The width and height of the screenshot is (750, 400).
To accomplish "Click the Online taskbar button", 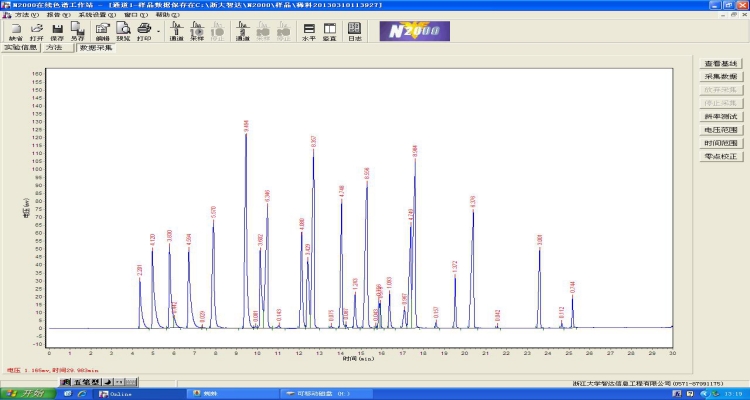I will pos(141,394).
